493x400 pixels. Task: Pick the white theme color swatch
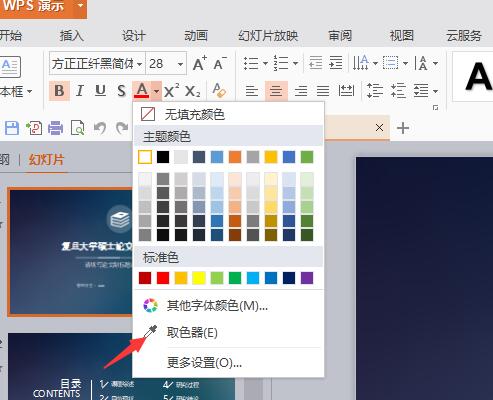[x=145, y=157]
